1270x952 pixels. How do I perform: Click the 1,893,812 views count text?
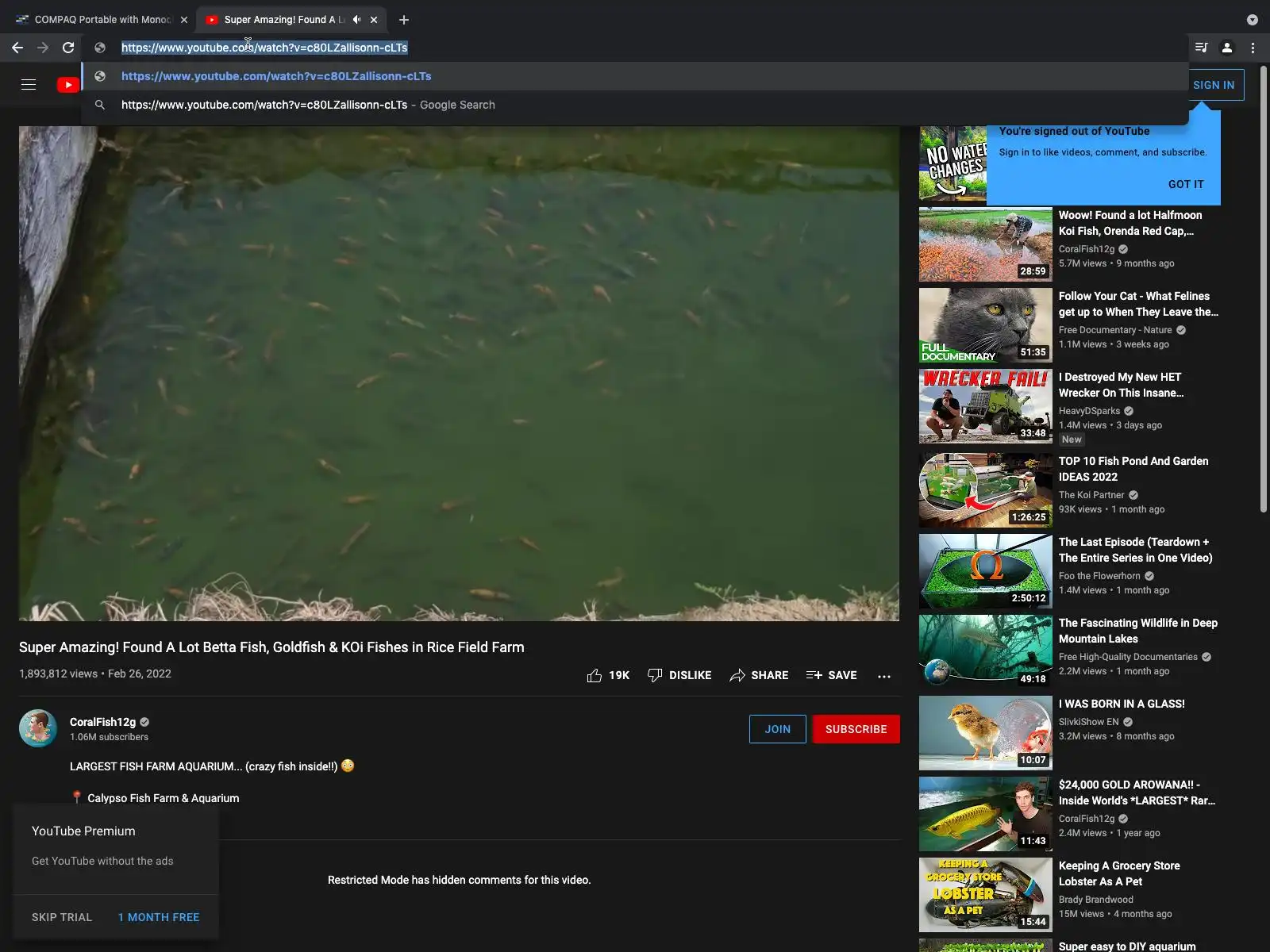[58, 674]
